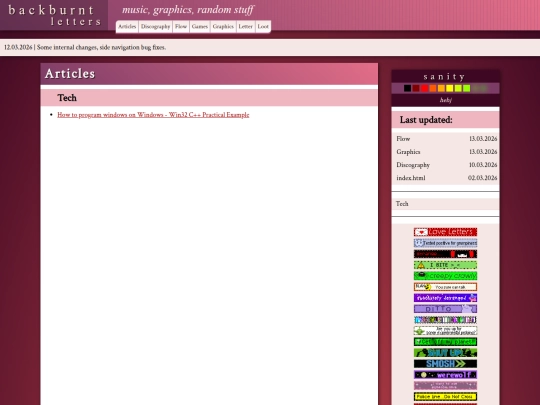Open Graphics in Last updated list
This screenshot has width=540, height=405.
coord(408,152)
